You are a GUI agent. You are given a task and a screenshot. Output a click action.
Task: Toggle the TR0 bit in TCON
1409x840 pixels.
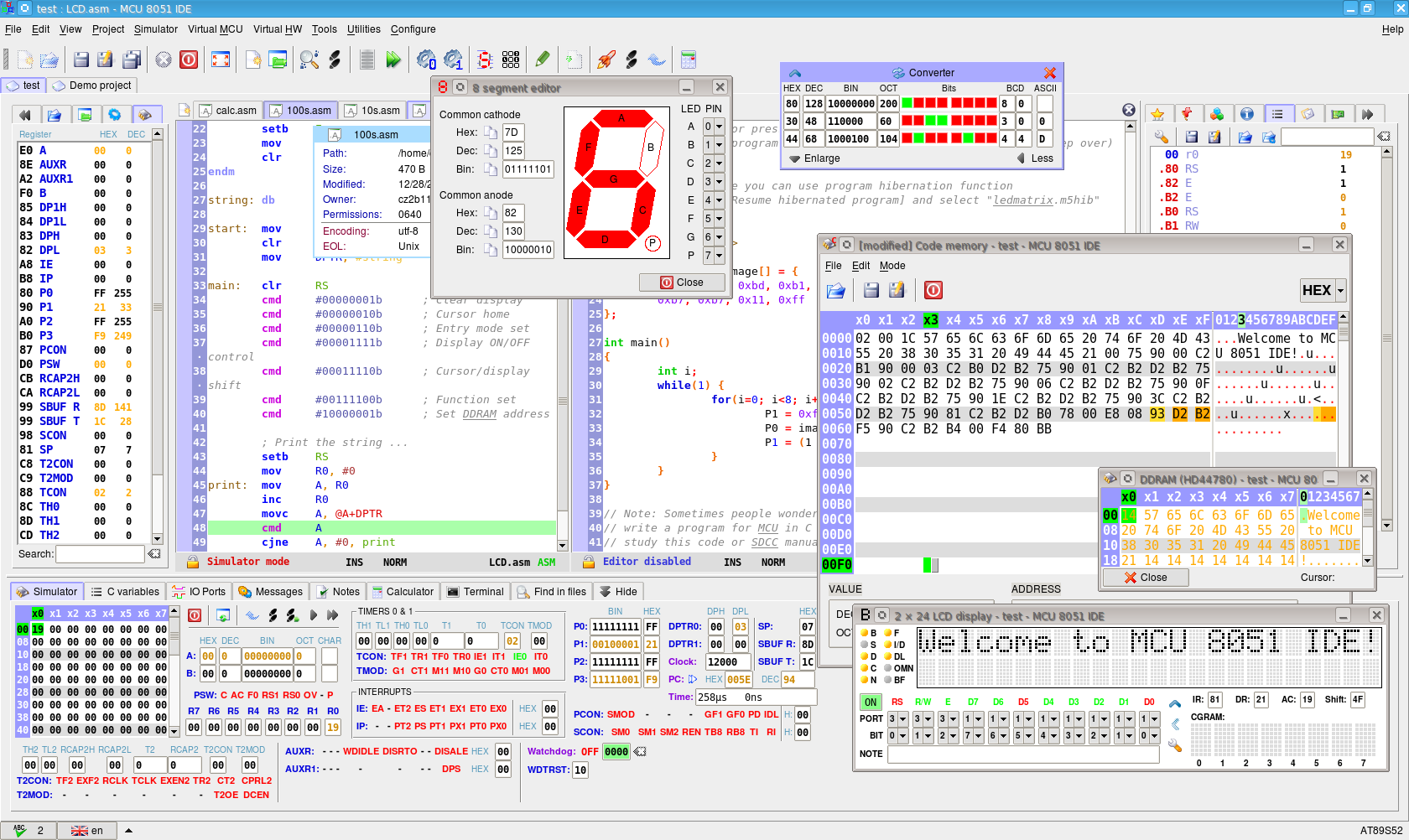pos(461,656)
